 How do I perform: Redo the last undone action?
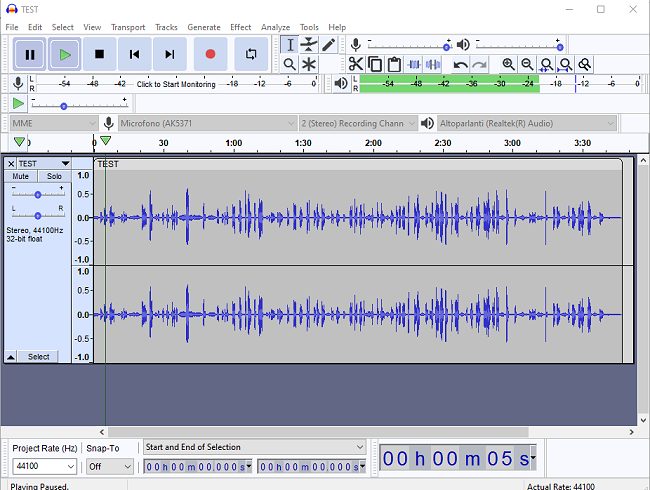tap(479, 64)
